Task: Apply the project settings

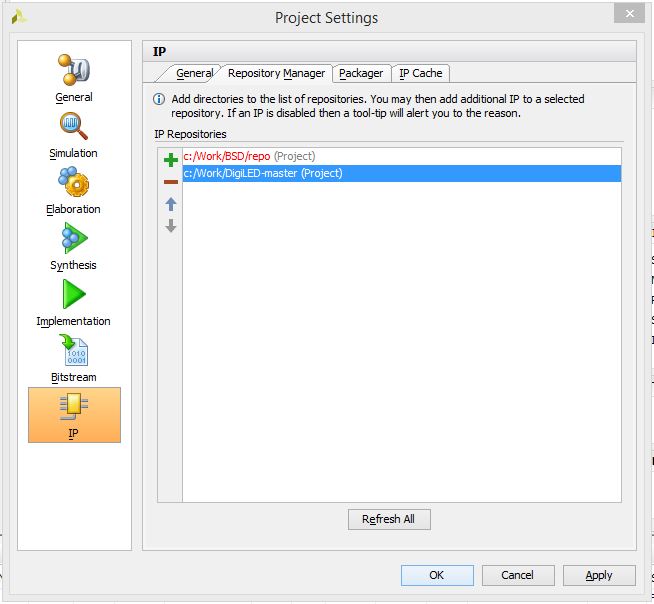Action: [x=599, y=575]
